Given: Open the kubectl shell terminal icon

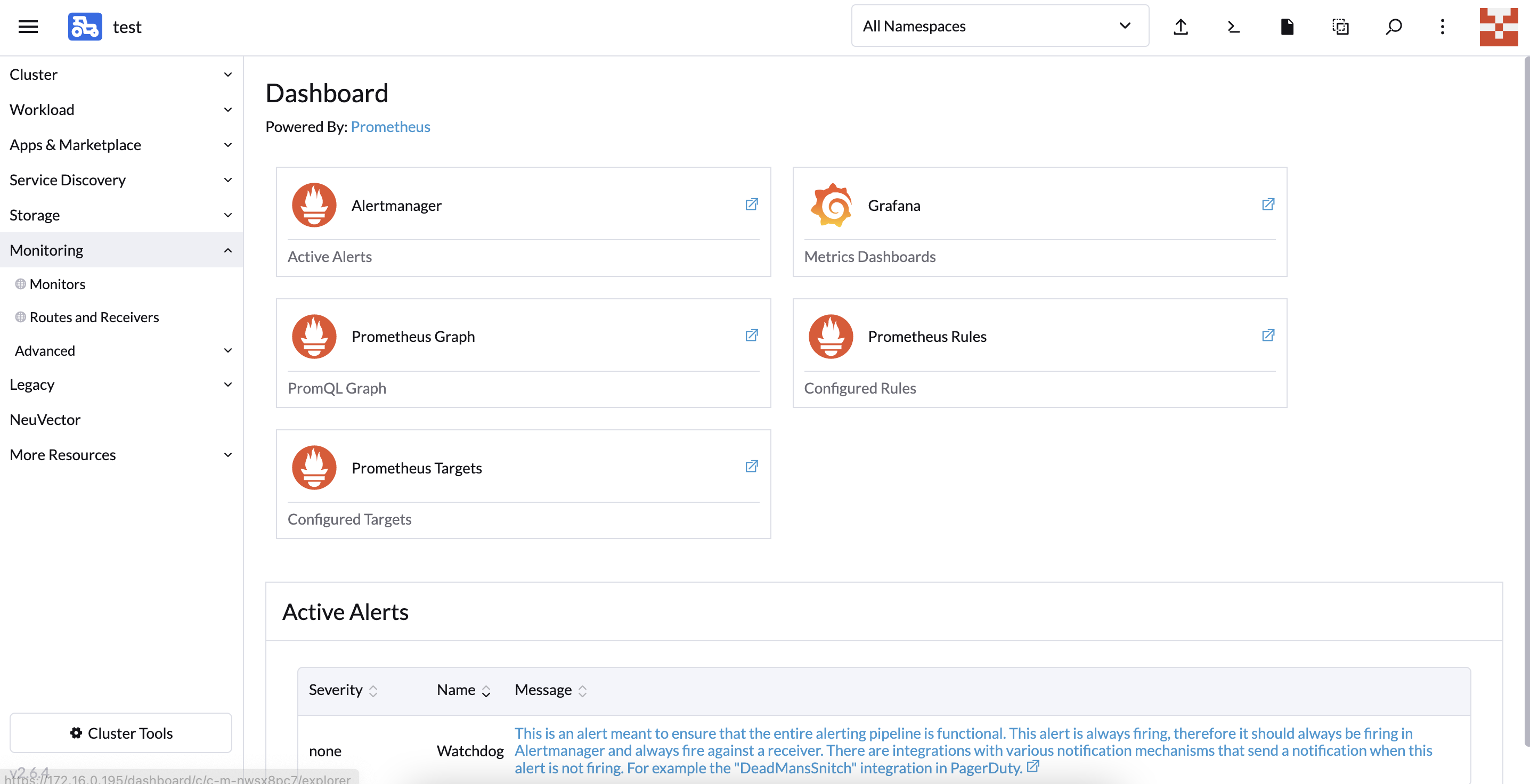Looking at the screenshot, I should point(1234,27).
